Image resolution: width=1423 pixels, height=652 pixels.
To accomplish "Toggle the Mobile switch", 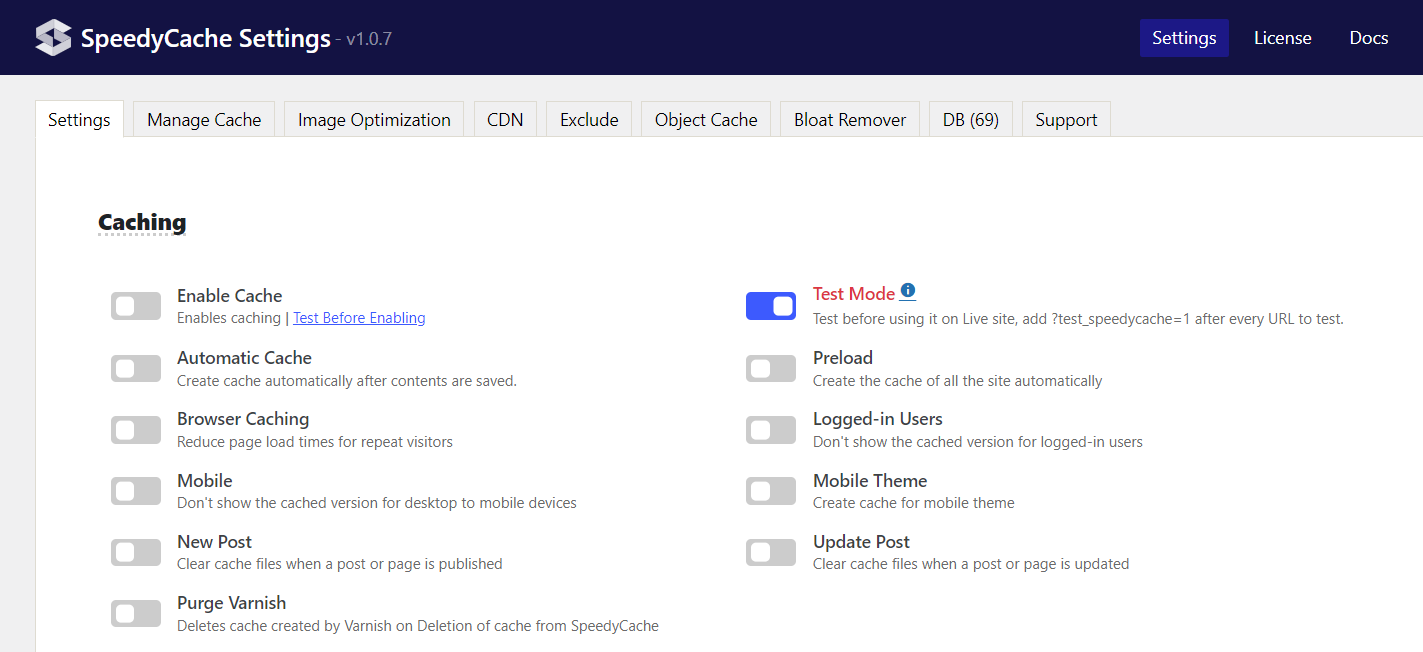I will click(136, 491).
